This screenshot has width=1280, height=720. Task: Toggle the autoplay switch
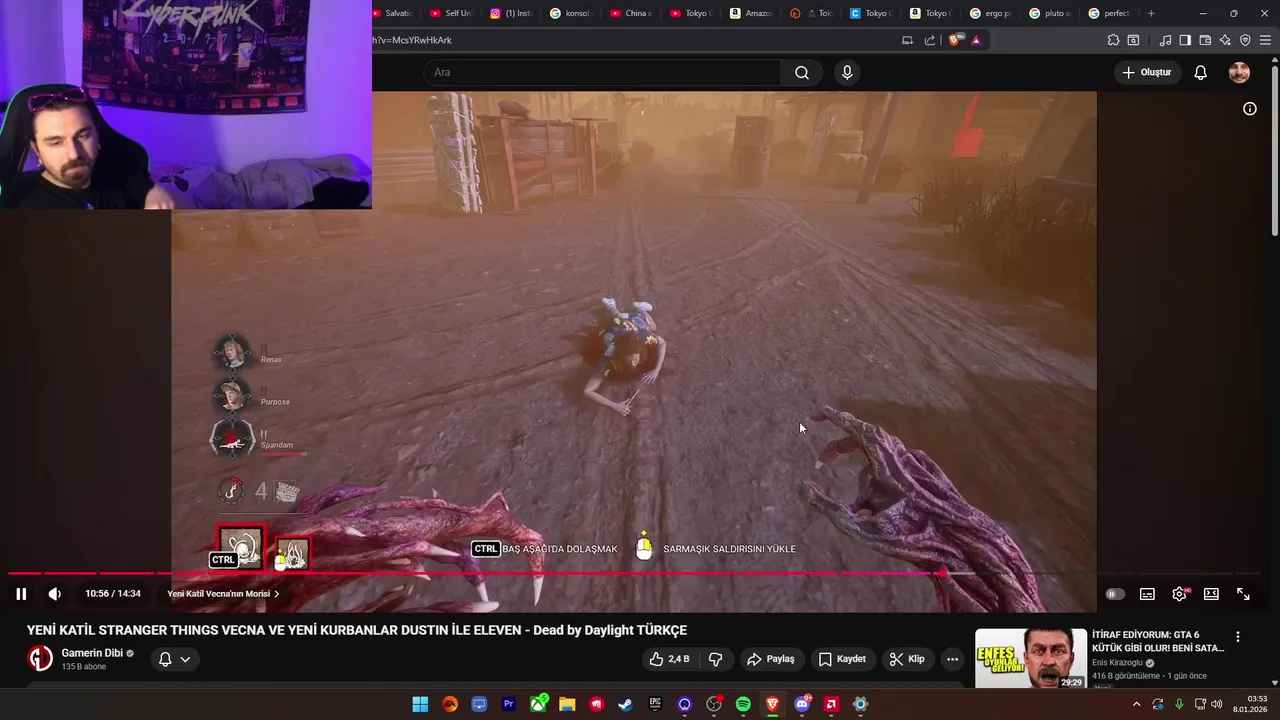click(x=1115, y=594)
